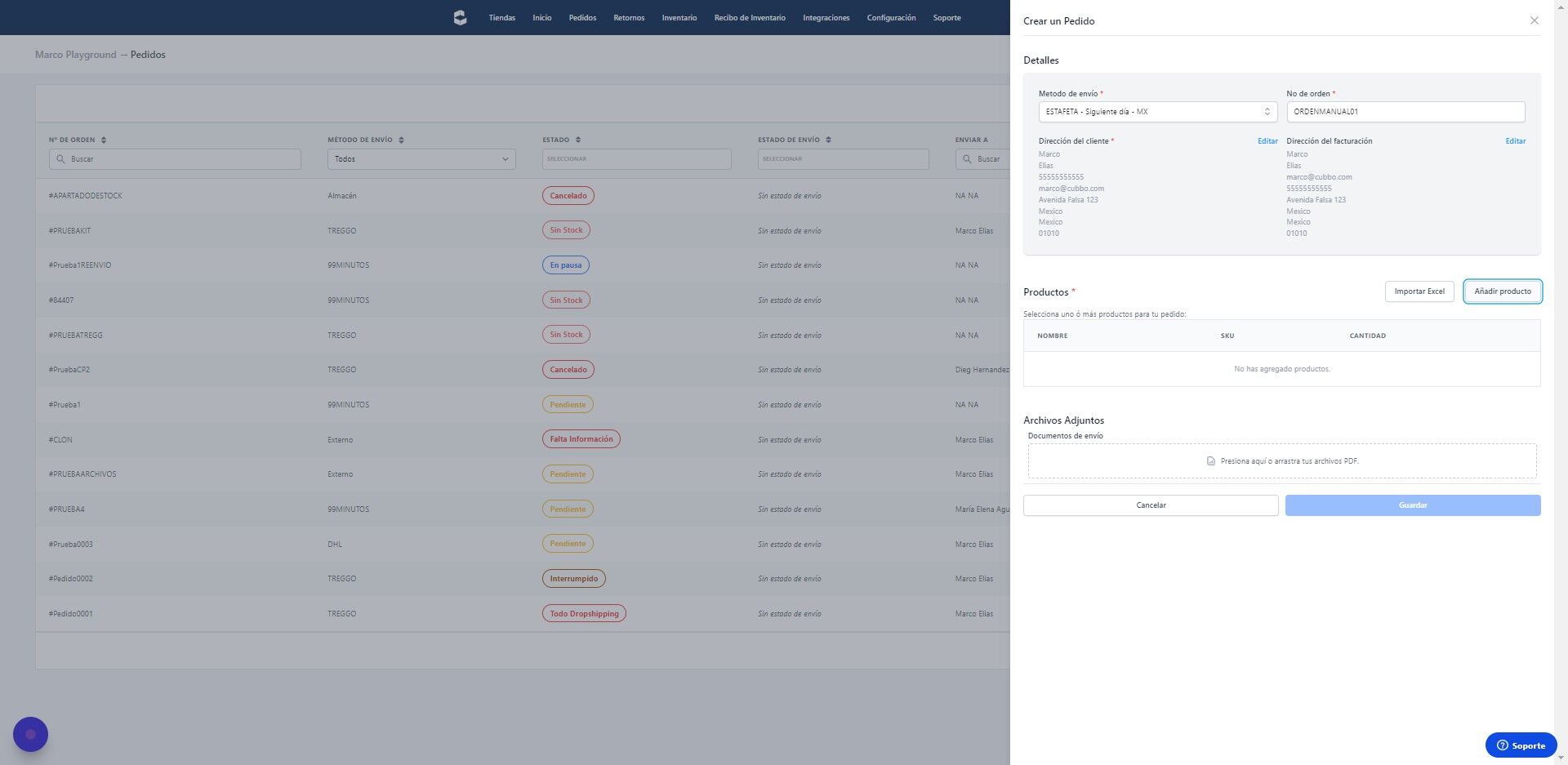Open order #PRUEBAKIT
This screenshot has height=765, width=1568.
[69, 231]
